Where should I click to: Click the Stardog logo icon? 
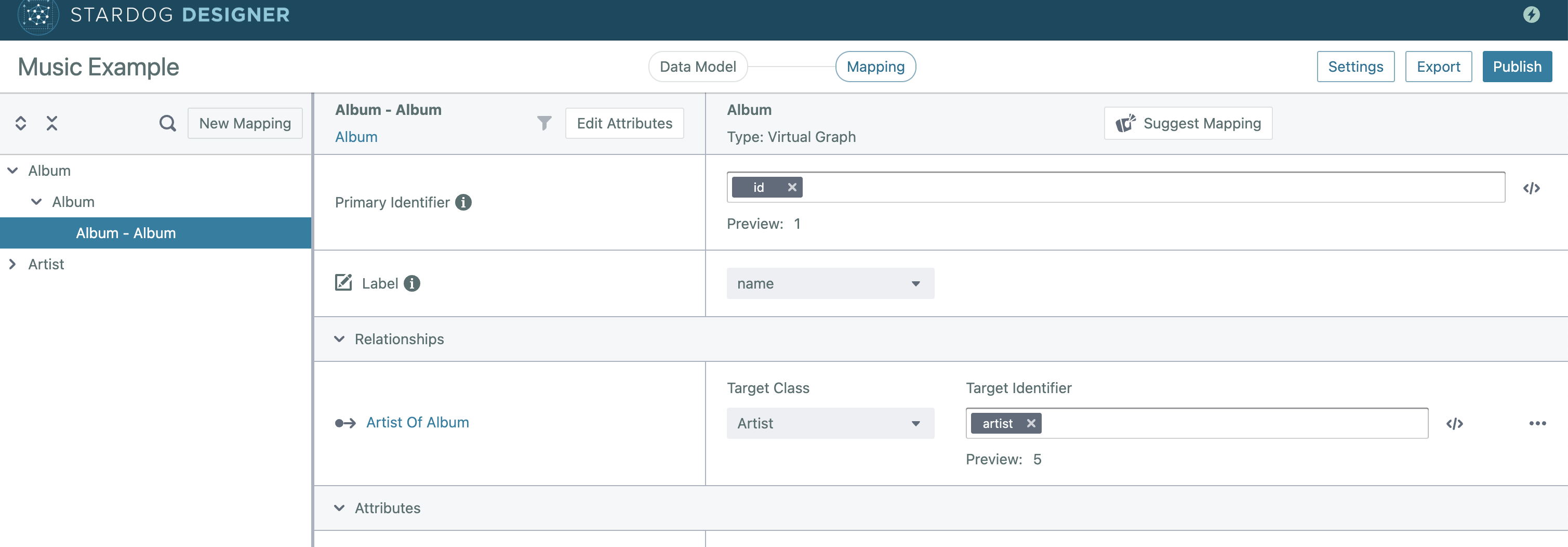pos(38,15)
